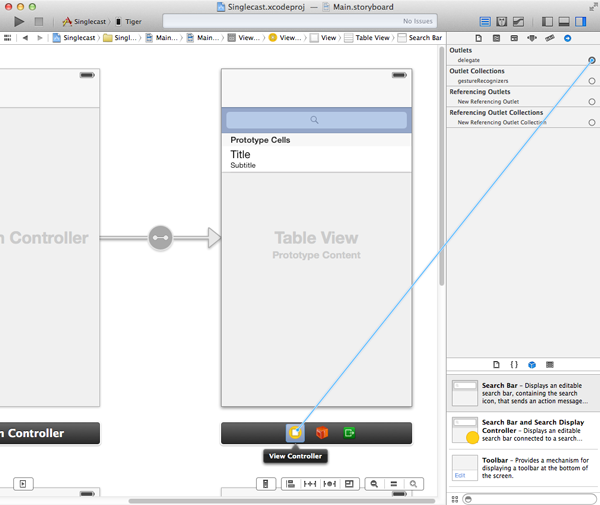Switch to the Assistant editor
The image size is (600, 505).
502,22
